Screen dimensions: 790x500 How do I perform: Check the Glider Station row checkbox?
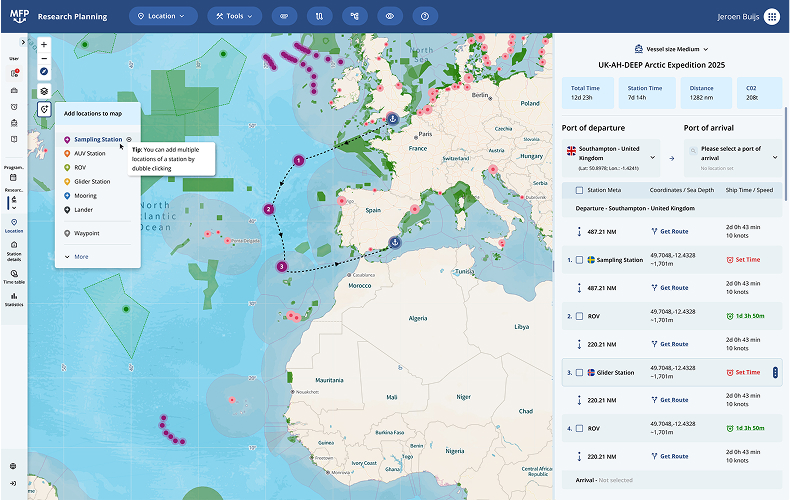pos(580,372)
